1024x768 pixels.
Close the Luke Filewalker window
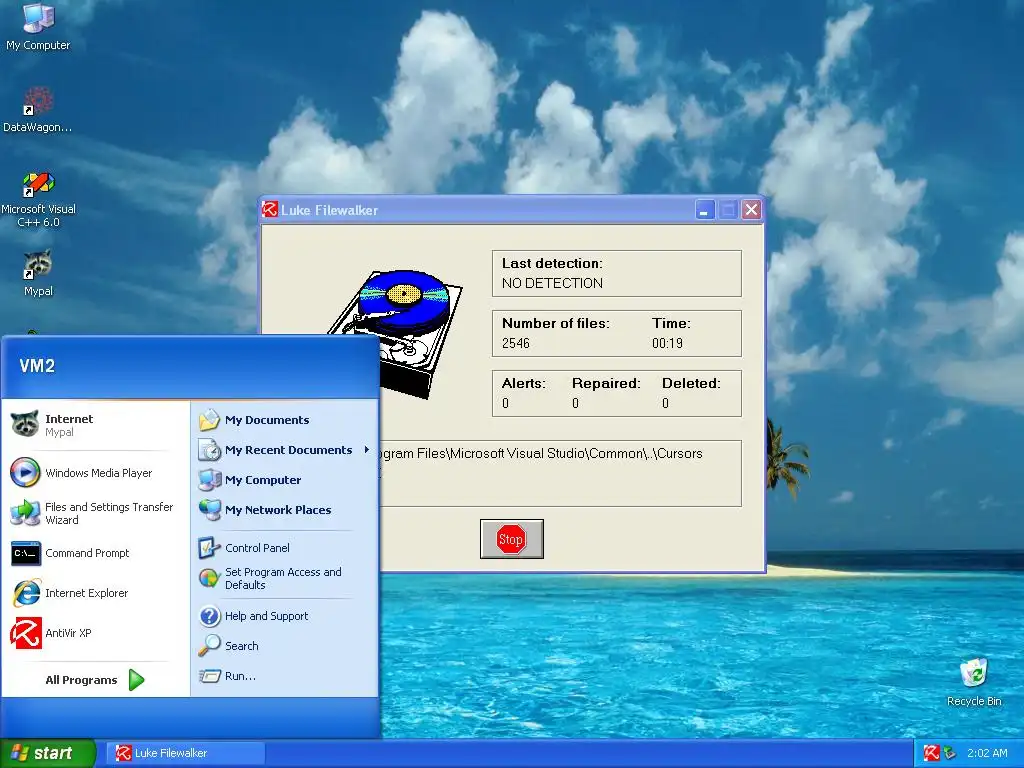752,210
